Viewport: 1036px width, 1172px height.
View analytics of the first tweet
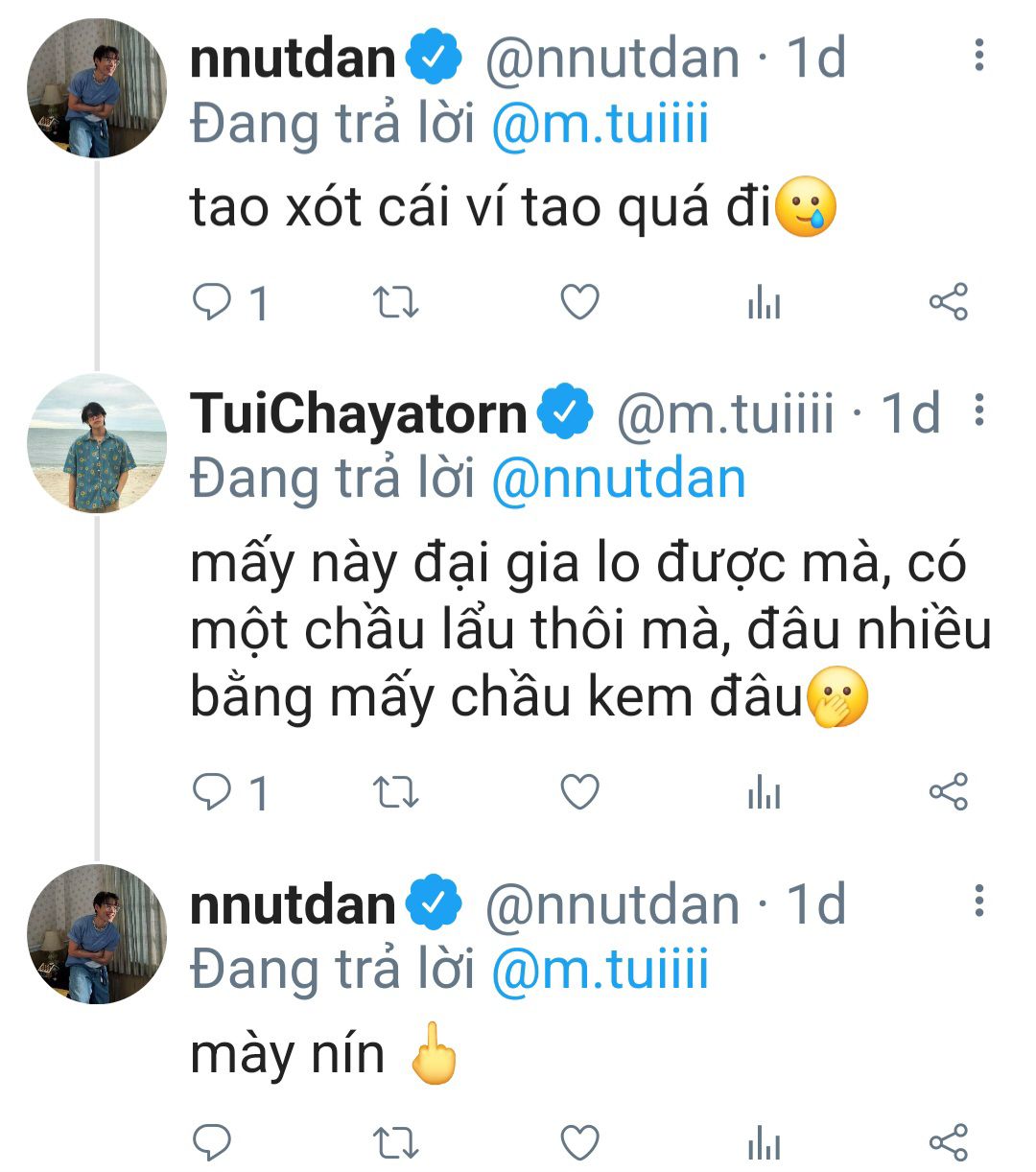point(764,304)
